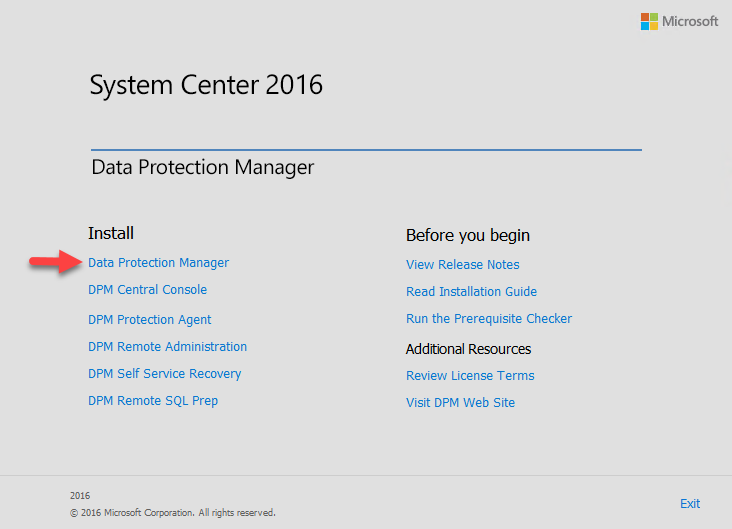Open DPM Self Service Recovery installer

click(x=165, y=374)
